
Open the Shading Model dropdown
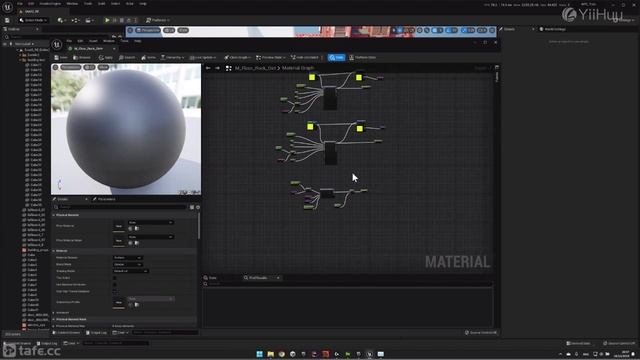tap(130, 271)
